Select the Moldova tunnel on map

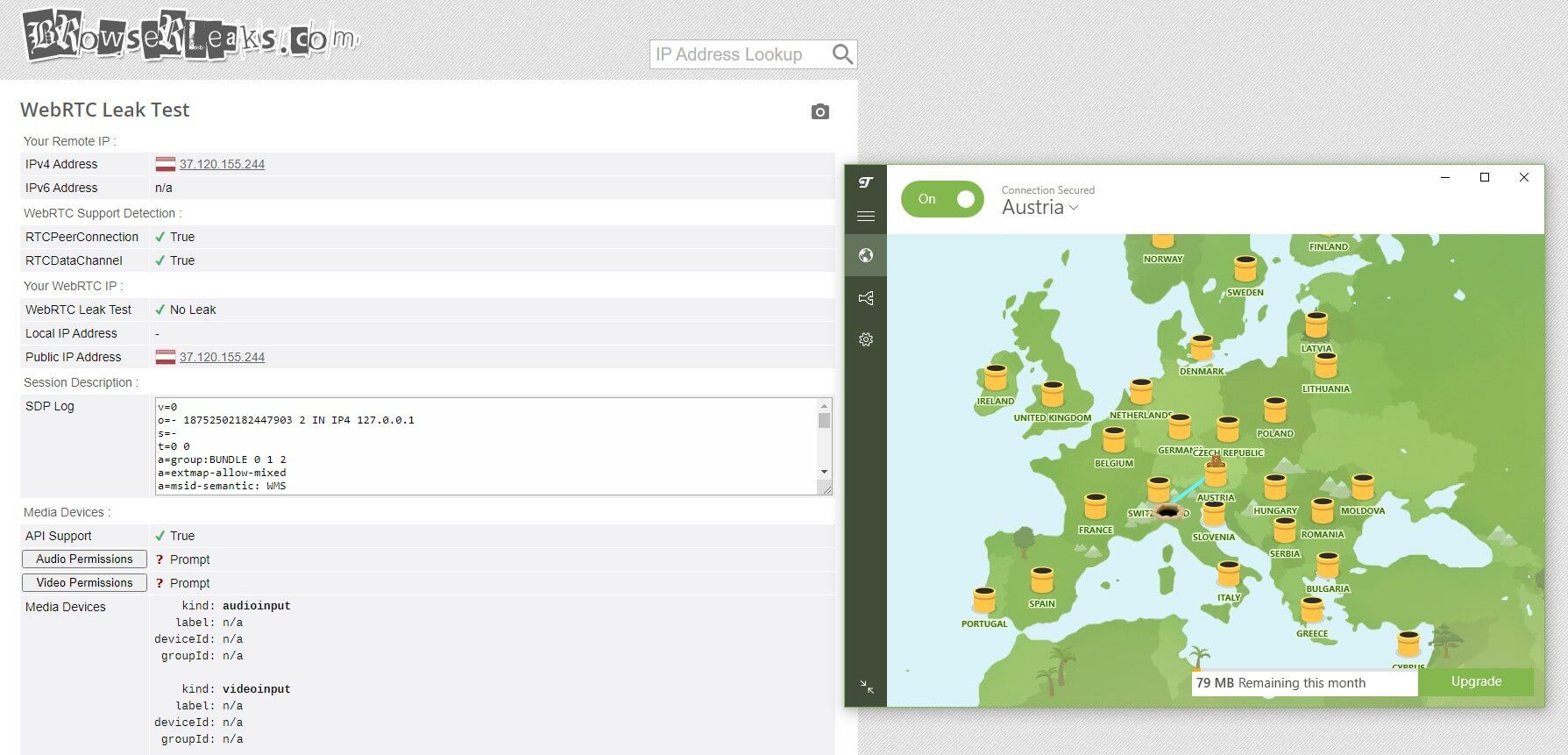coord(1363,488)
